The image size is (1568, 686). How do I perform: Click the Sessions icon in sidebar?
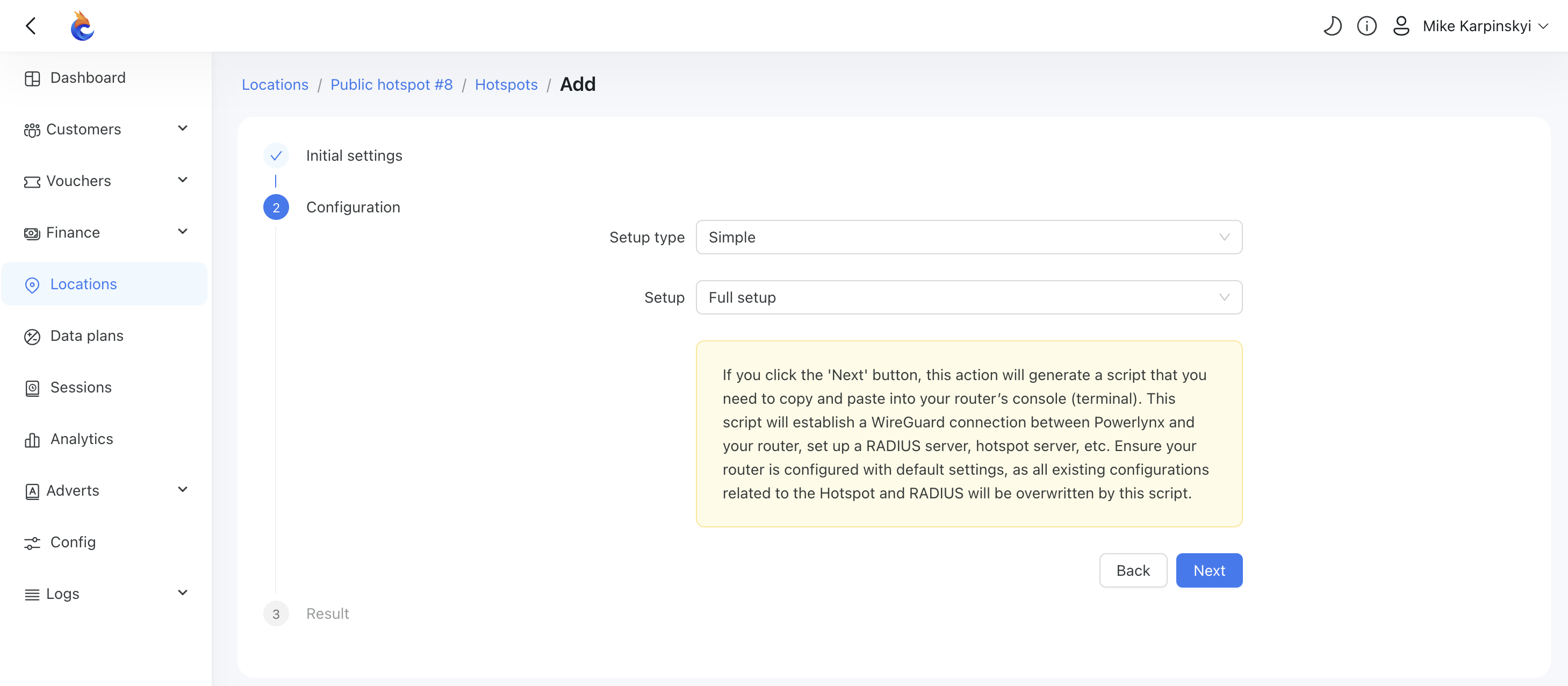pos(32,388)
